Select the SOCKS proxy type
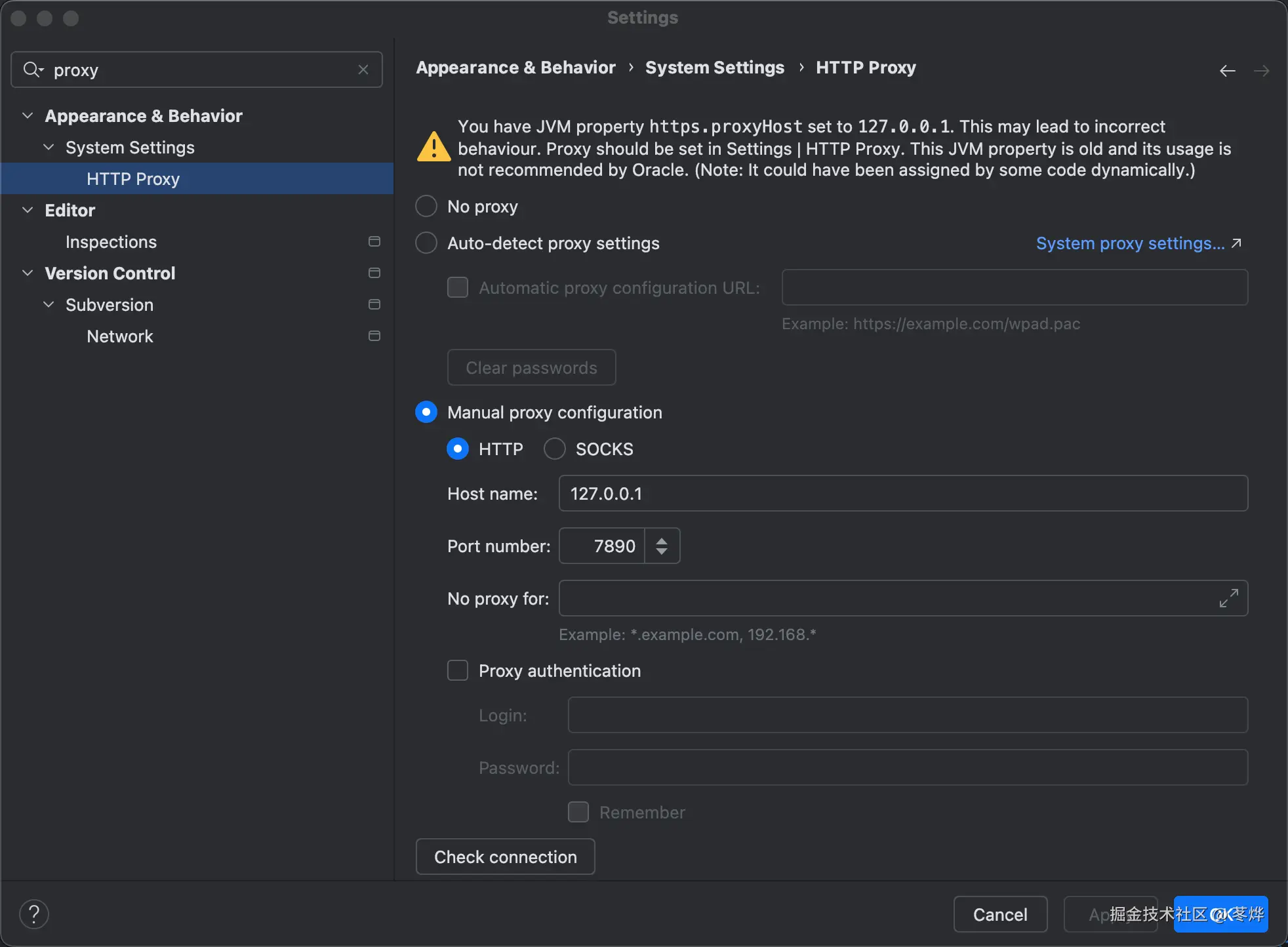The image size is (1288, 947). 555,449
